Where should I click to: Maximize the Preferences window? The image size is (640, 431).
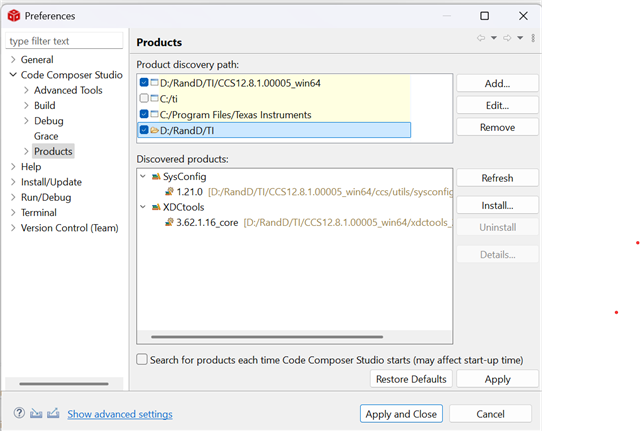[484, 16]
